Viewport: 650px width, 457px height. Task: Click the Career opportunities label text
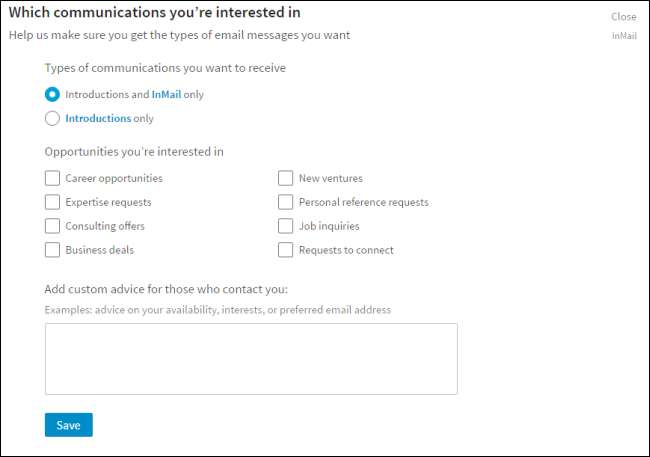[114, 179]
